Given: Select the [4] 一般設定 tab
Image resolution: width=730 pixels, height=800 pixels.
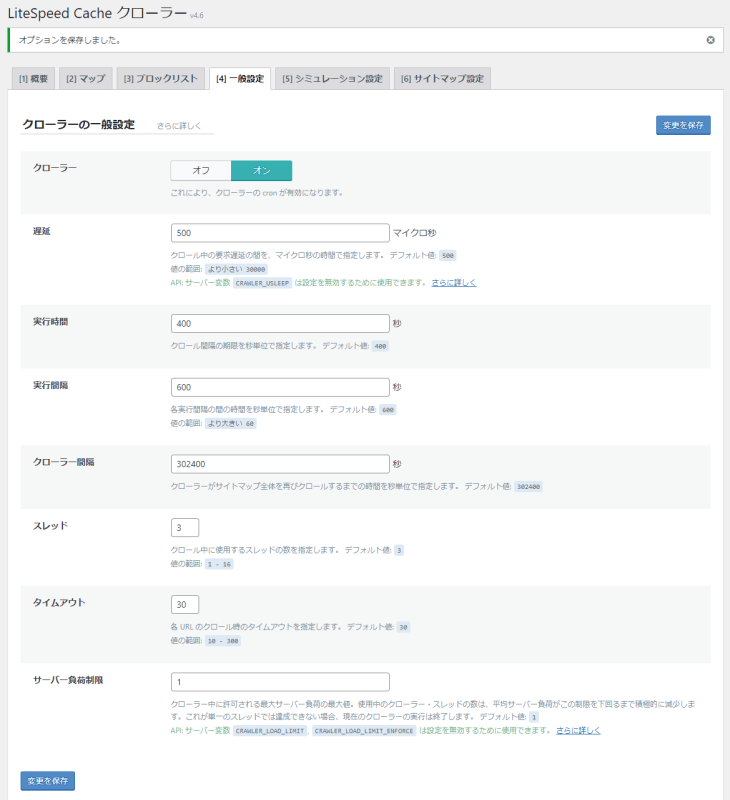Looking at the screenshot, I should tap(240, 78).
